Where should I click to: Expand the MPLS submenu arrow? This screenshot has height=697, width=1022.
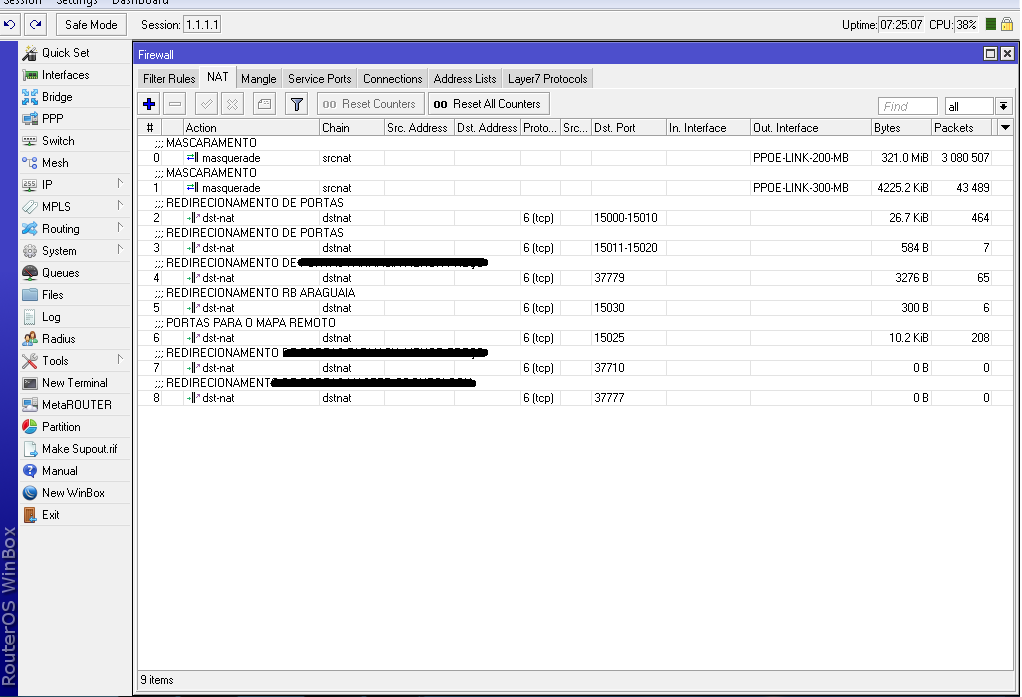click(x=121, y=205)
